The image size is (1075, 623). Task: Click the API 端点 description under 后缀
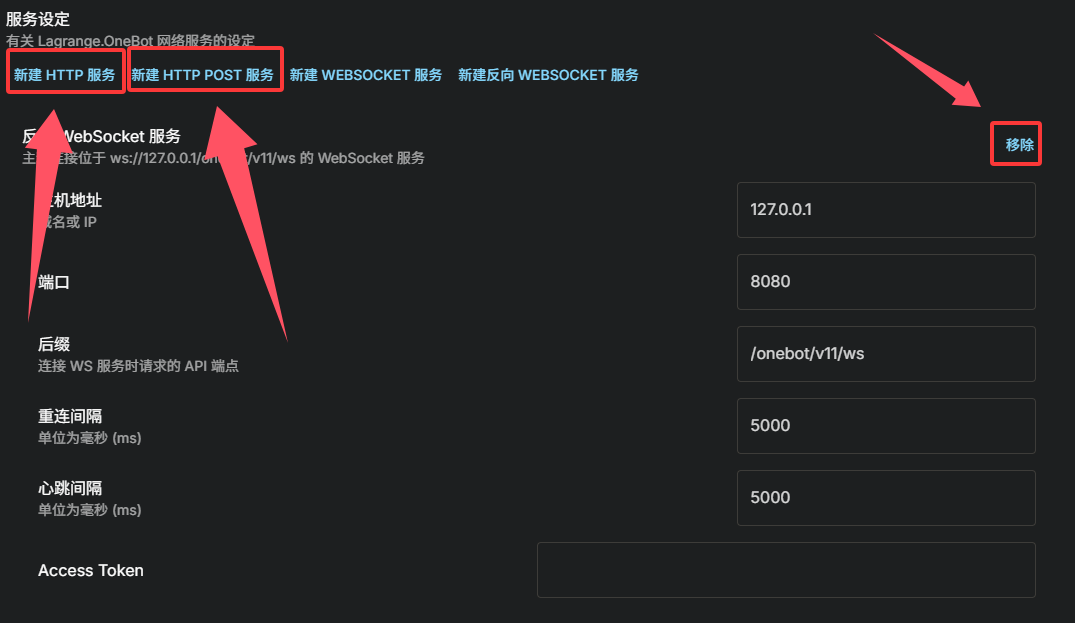click(138, 366)
